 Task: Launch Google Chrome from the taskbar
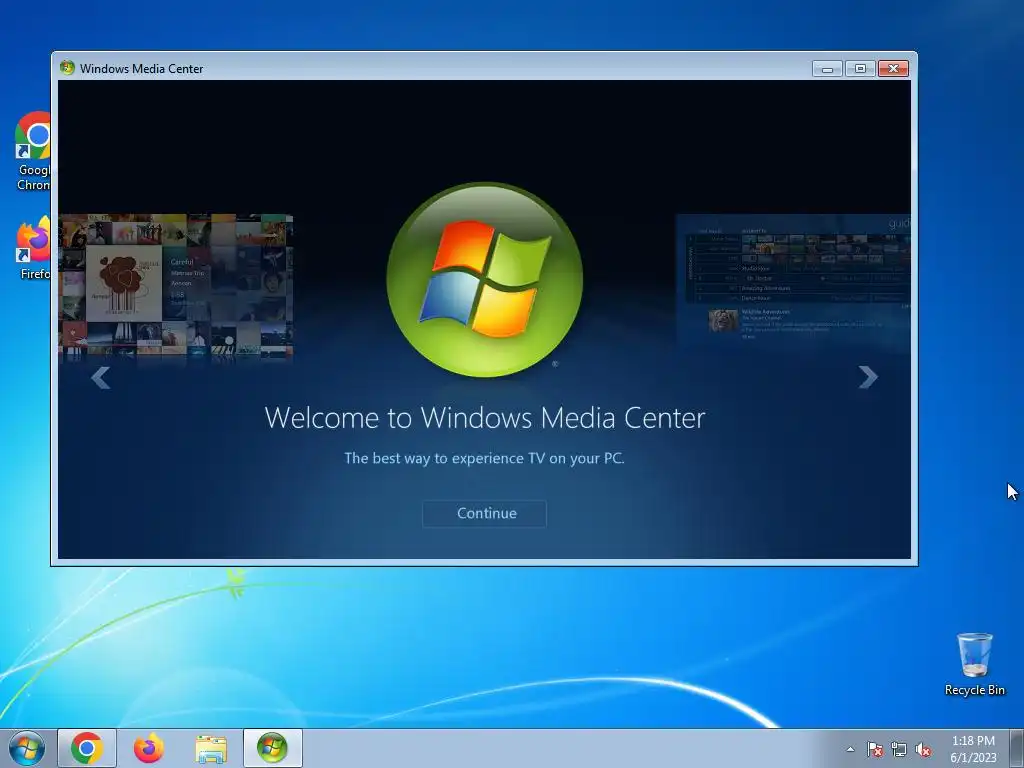pyautogui.click(x=87, y=748)
